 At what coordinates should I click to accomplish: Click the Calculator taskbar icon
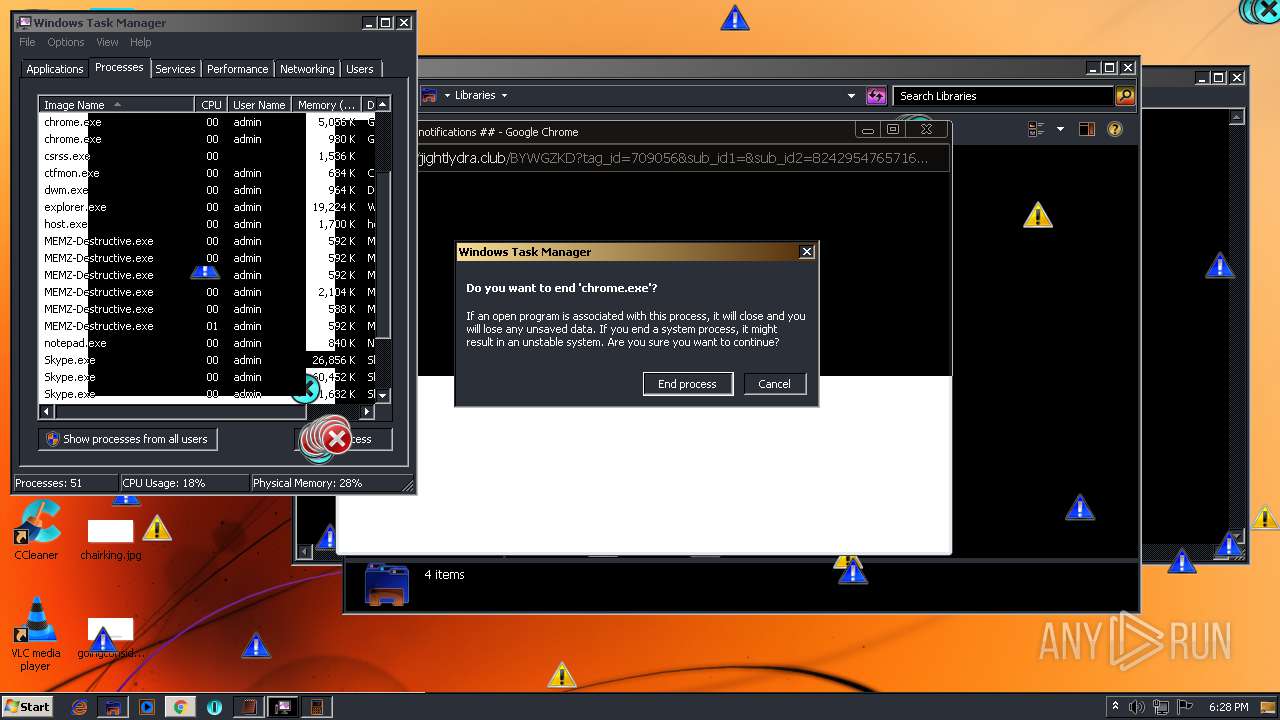click(x=317, y=707)
